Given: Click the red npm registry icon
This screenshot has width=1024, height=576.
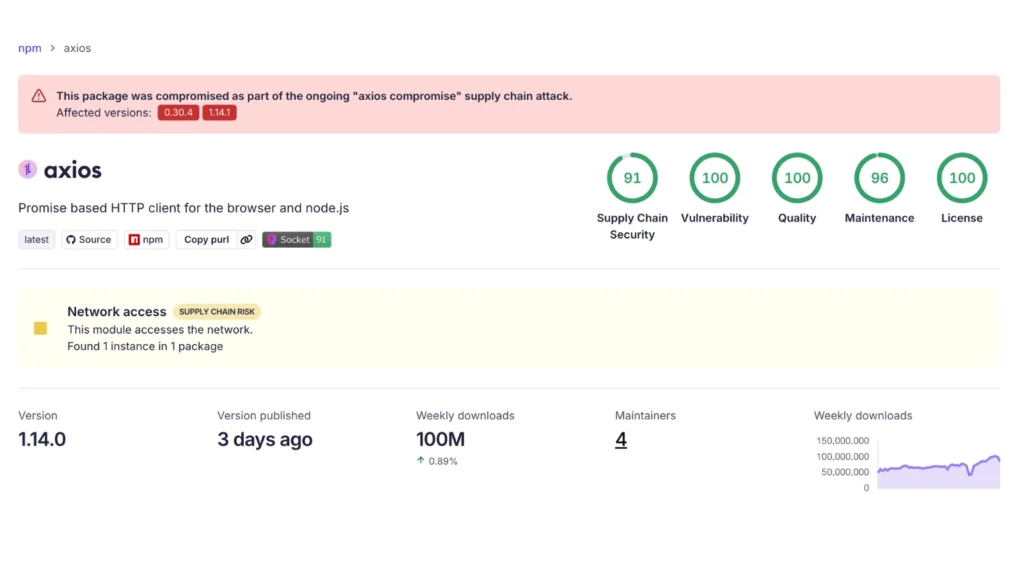Looking at the screenshot, I should point(134,239).
